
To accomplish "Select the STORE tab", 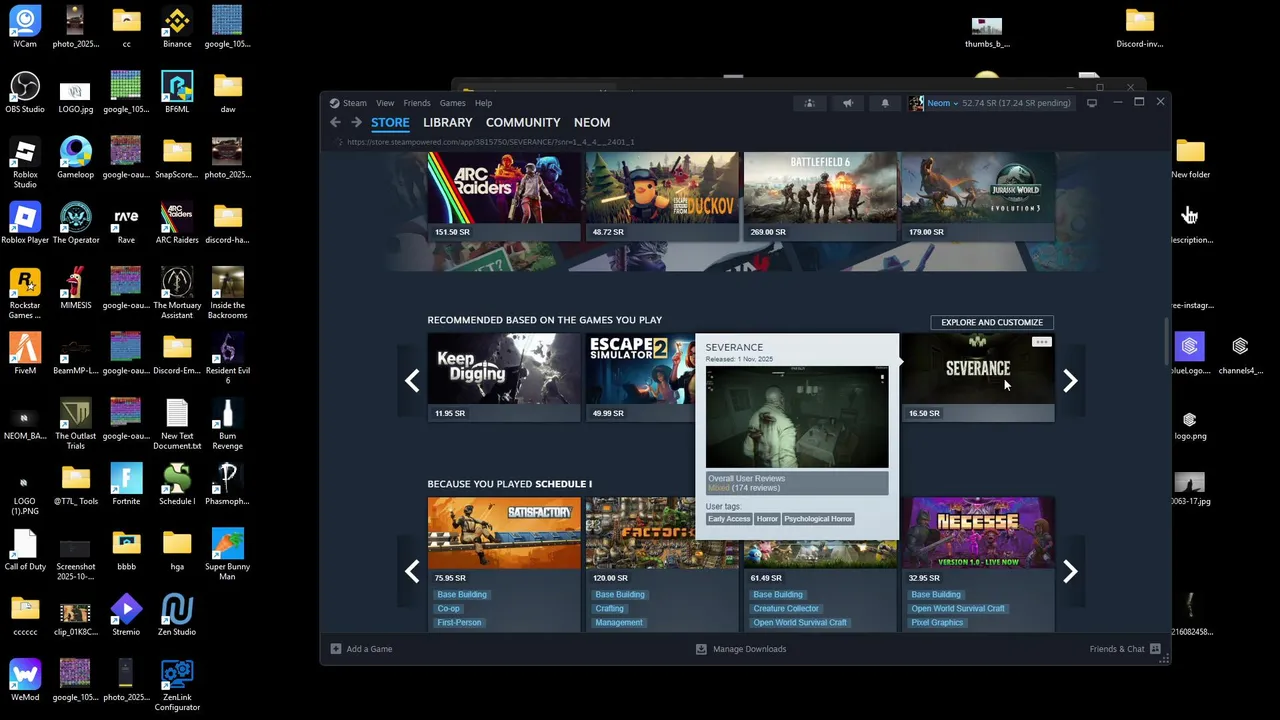I will pyautogui.click(x=390, y=122).
